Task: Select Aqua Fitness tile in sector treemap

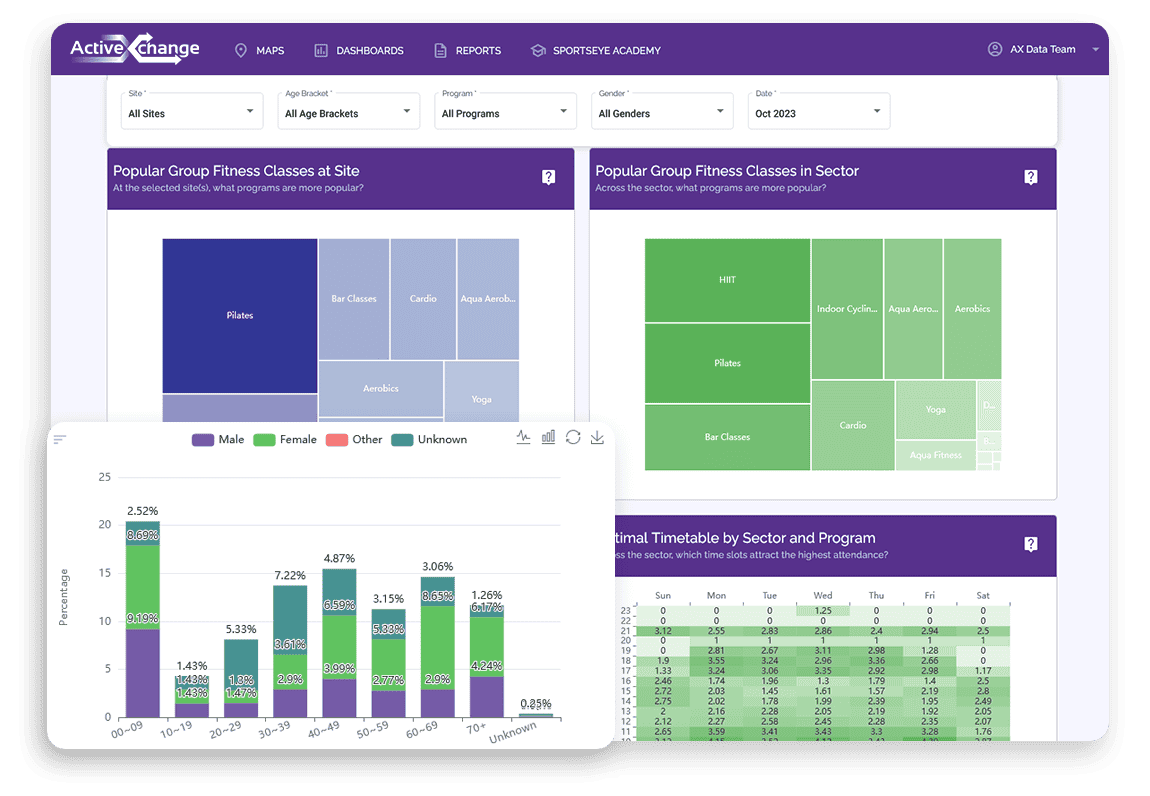Action: pyautogui.click(x=935, y=455)
